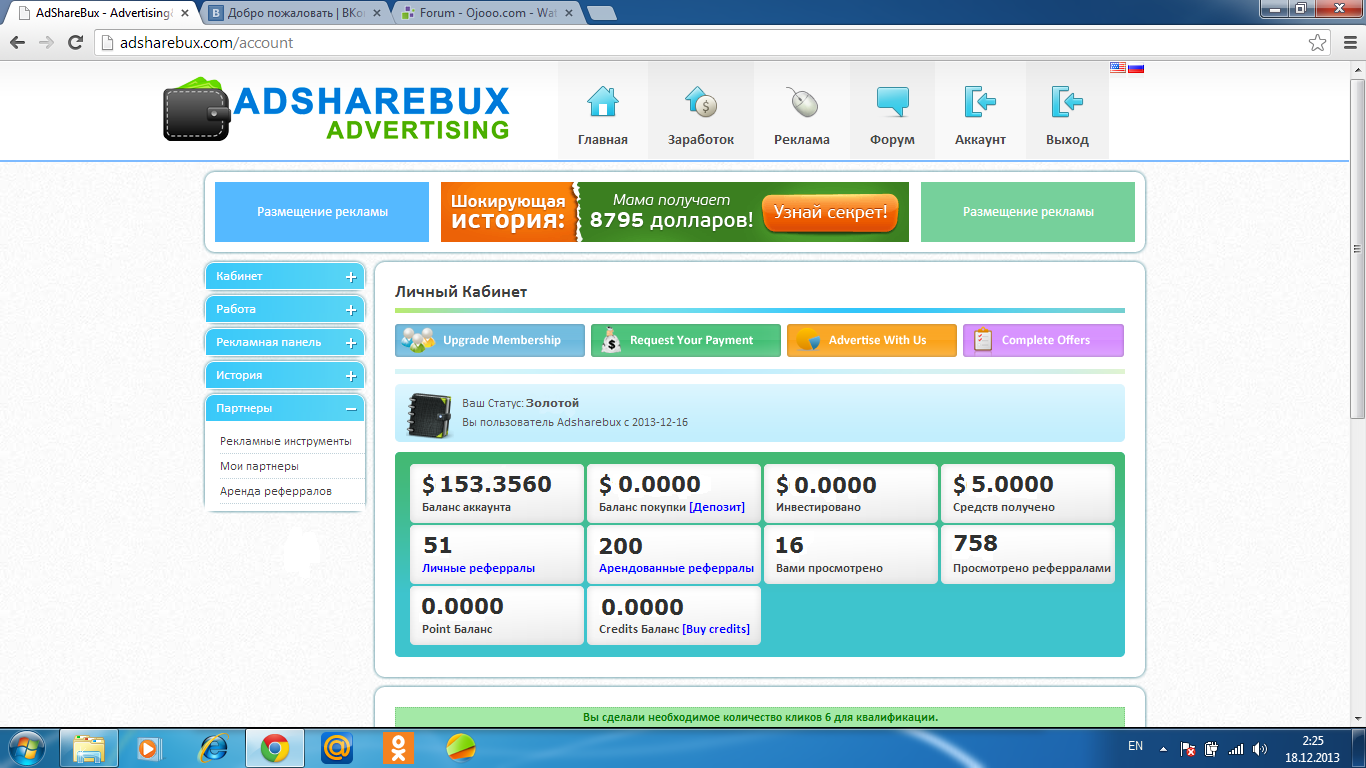The width and height of the screenshot is (1366, 768).
Task: Open the Личные рефералы link
Action: (x=478, y=568)
